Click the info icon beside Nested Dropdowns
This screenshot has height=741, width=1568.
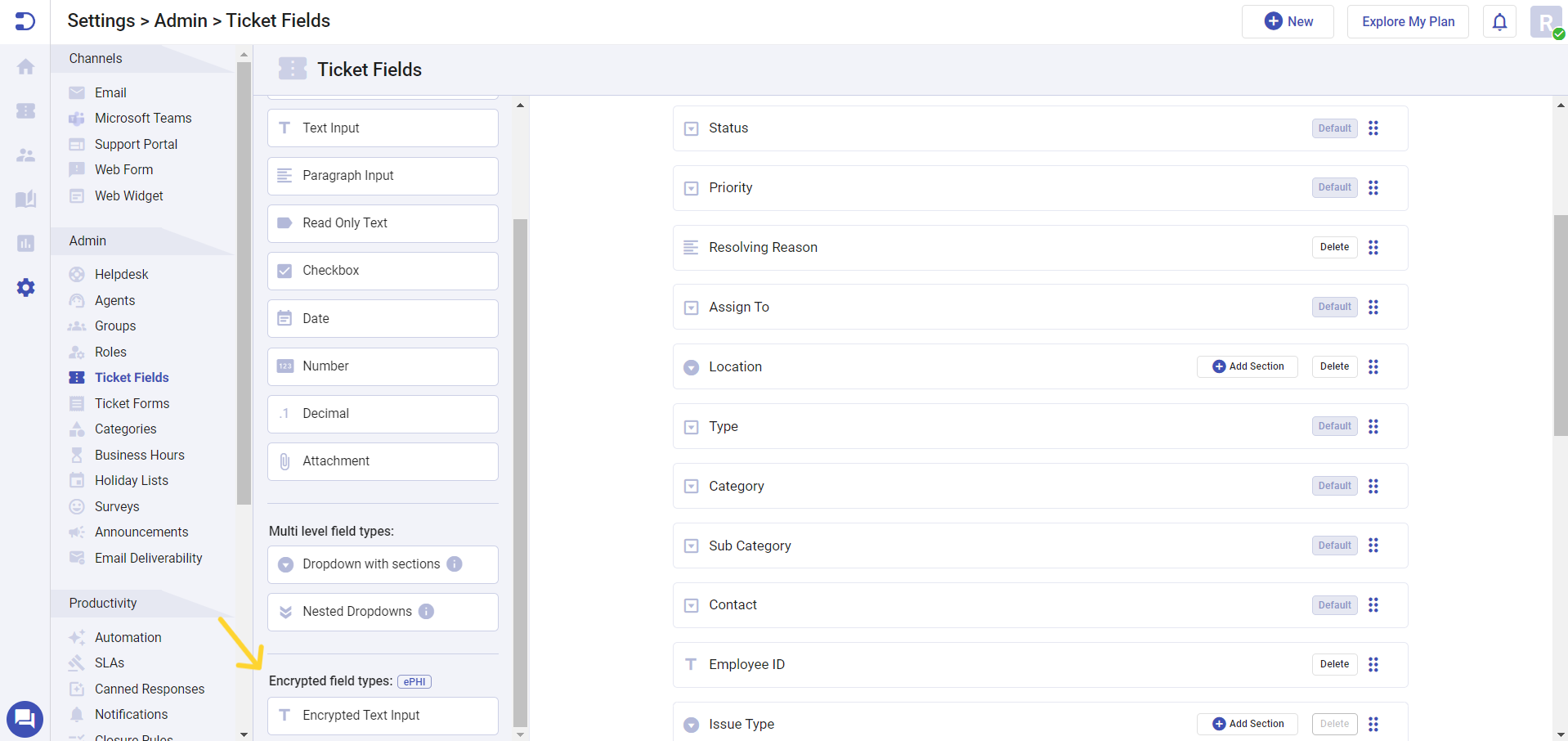click(425, 611)
